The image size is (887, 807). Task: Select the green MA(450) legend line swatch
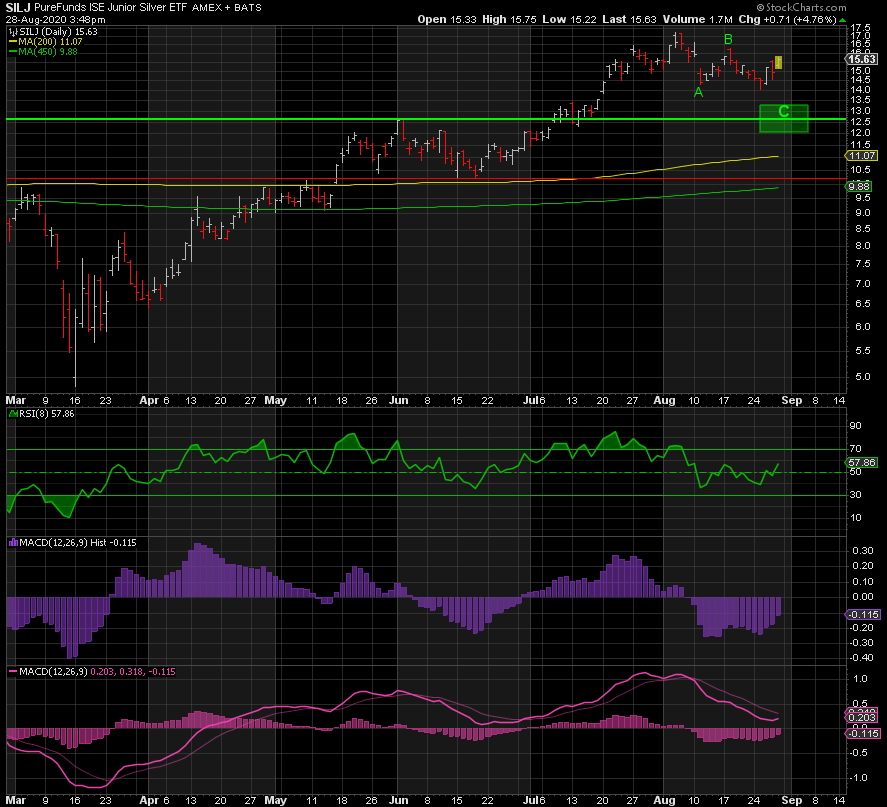[13, 51]
